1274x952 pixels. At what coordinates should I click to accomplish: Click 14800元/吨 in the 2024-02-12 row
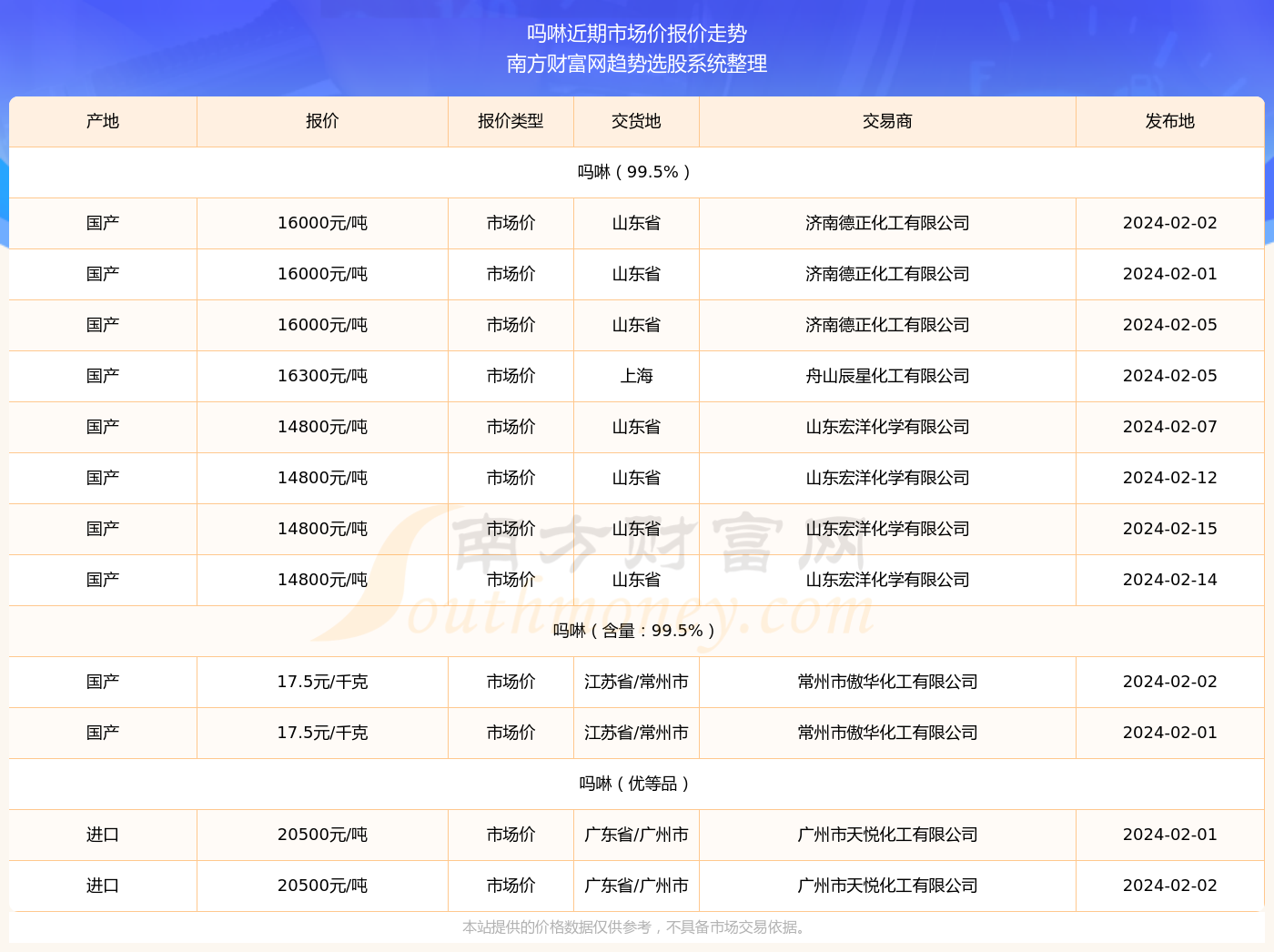322,478
